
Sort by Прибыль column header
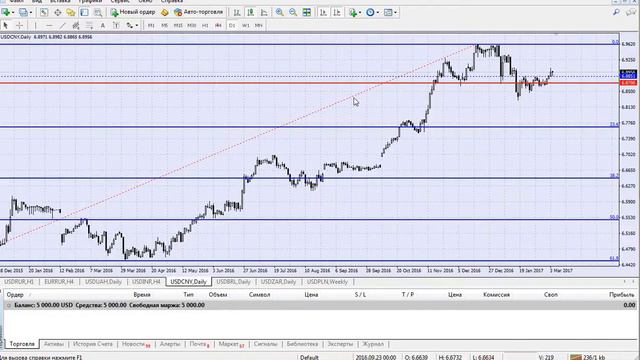pos(621,294)
